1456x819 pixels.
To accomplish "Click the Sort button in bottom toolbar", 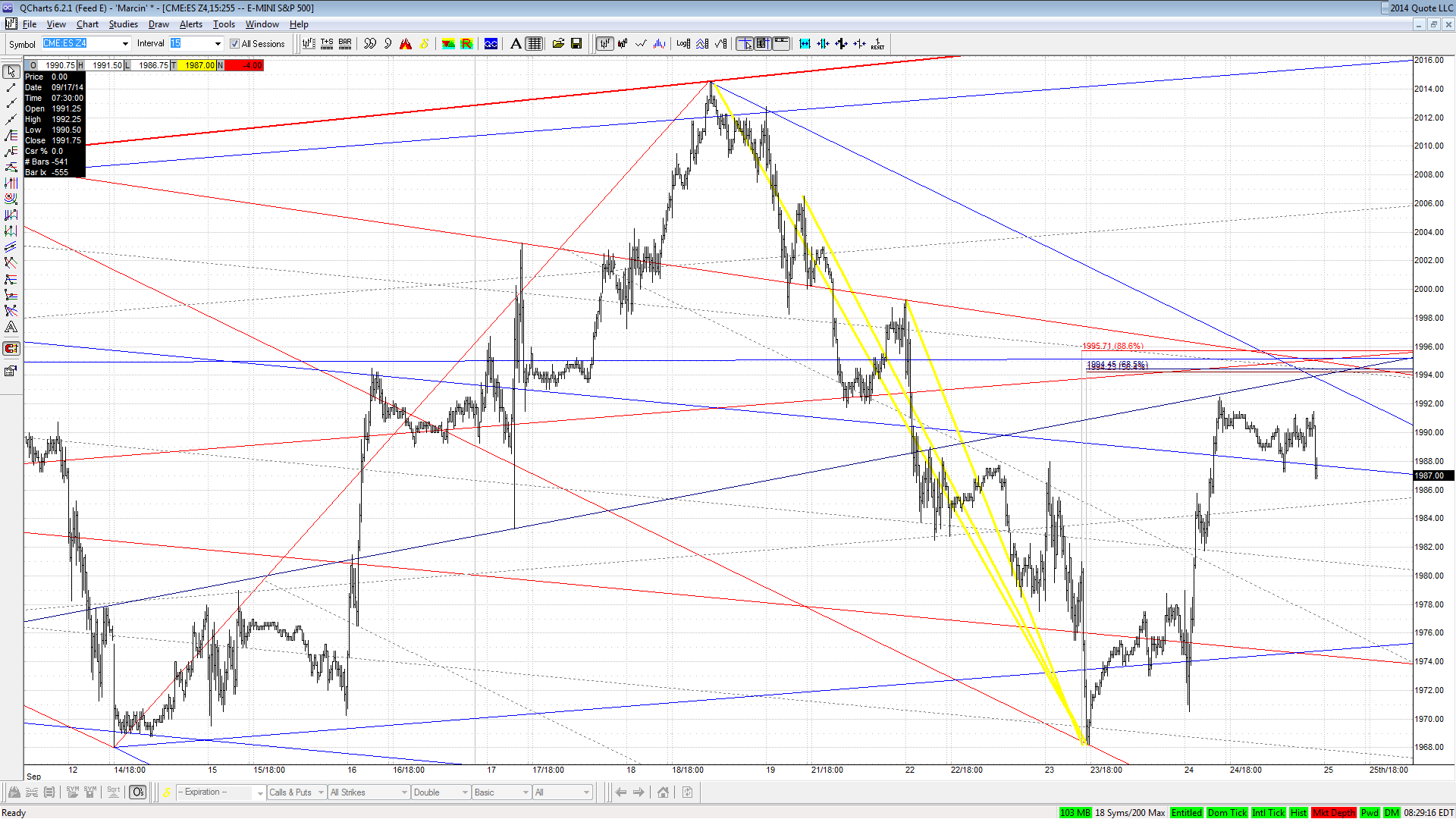I will click(x=114, y=792).
